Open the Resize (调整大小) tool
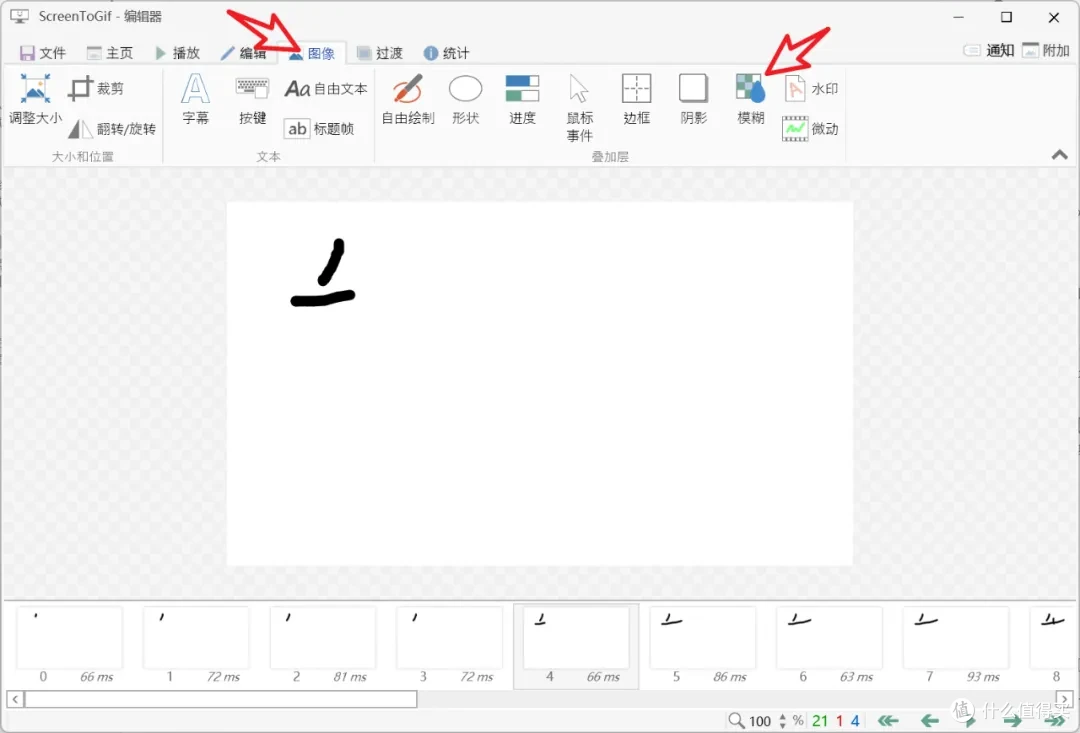 (35, 100)
